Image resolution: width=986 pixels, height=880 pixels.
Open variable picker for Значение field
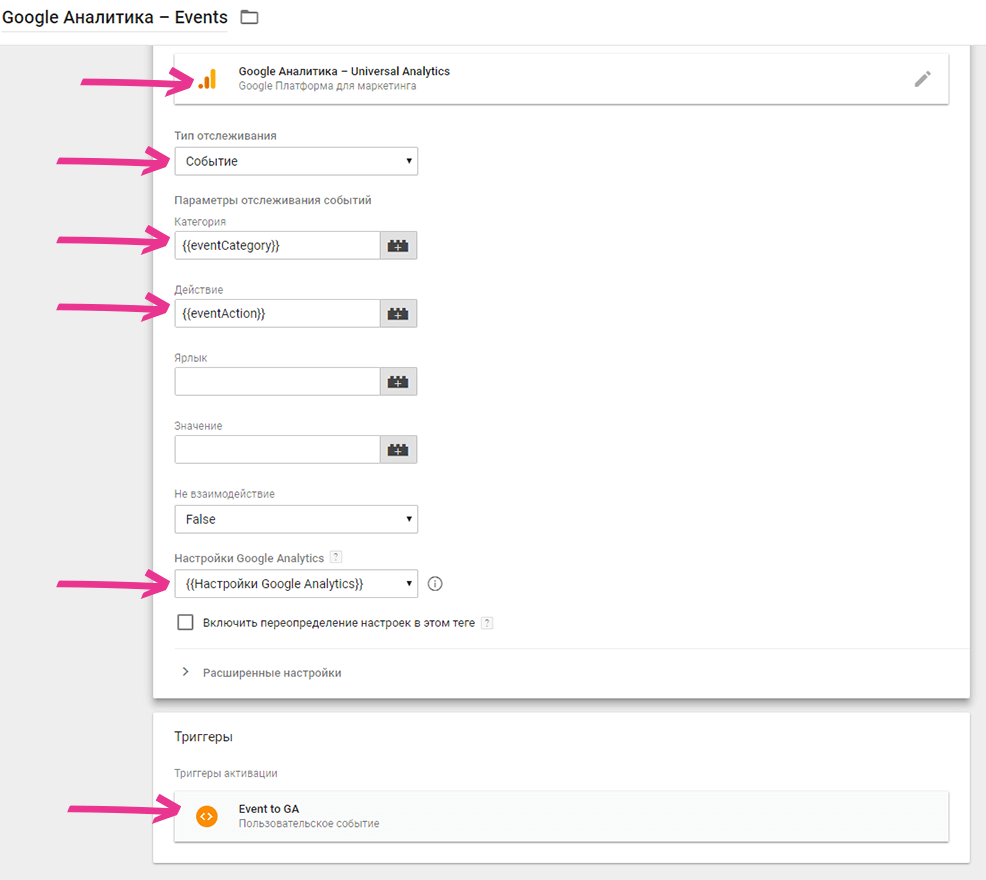pos(398,449)
